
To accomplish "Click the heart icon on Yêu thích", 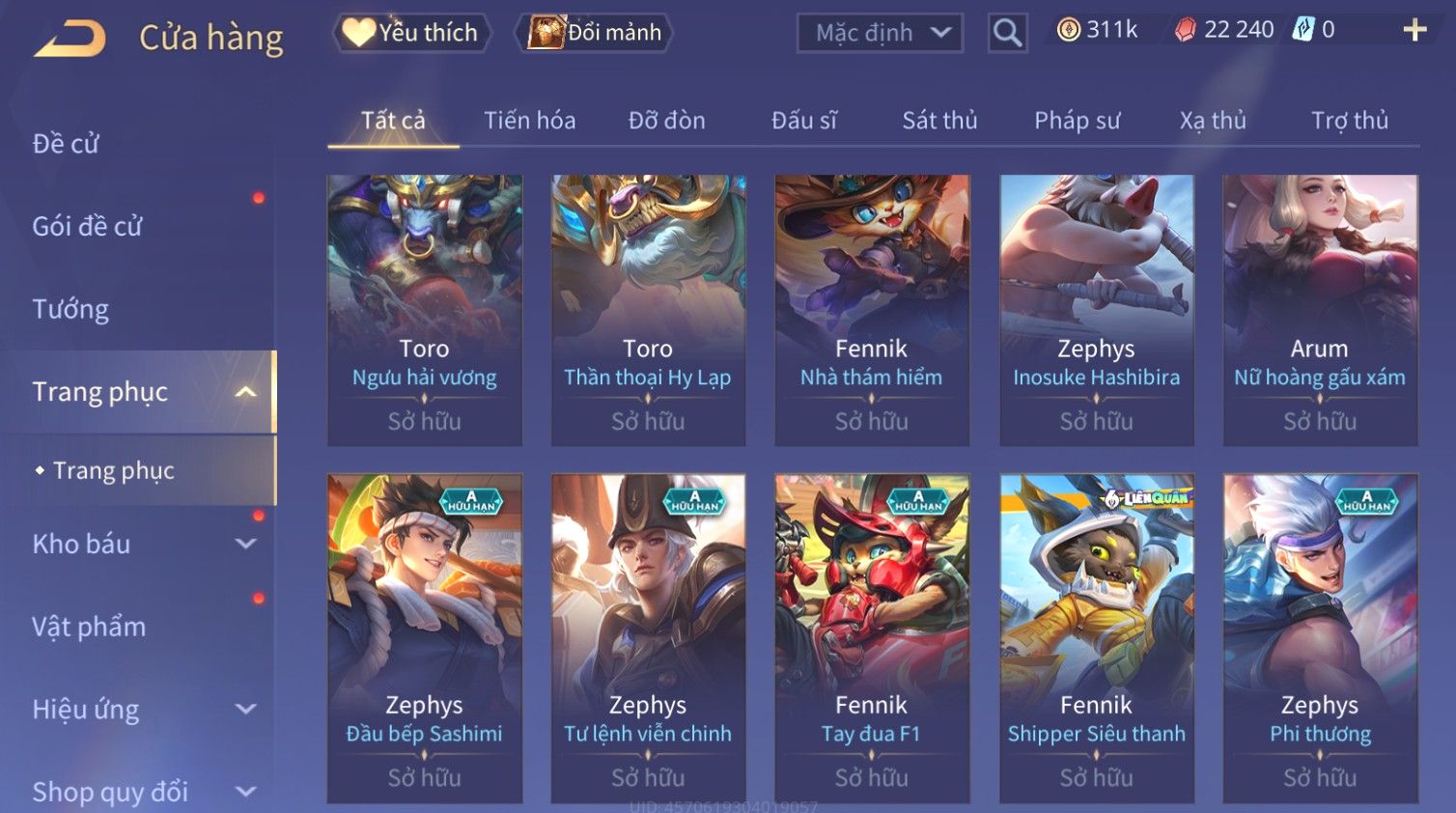I will point(358,33).
